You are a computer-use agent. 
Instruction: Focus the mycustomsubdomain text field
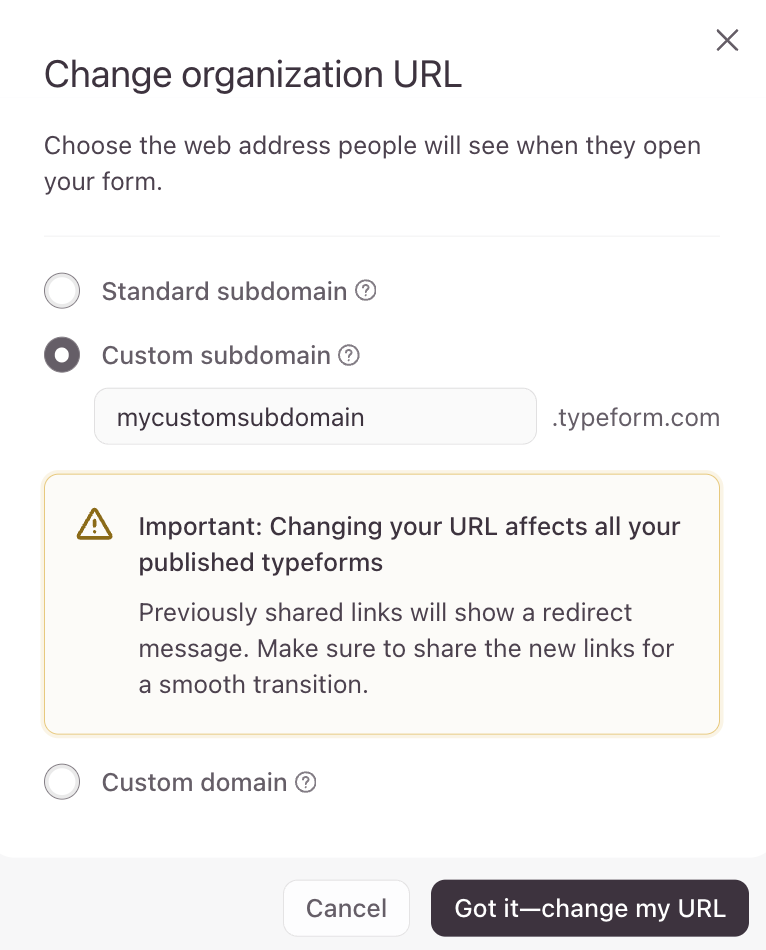click(315, 416)
